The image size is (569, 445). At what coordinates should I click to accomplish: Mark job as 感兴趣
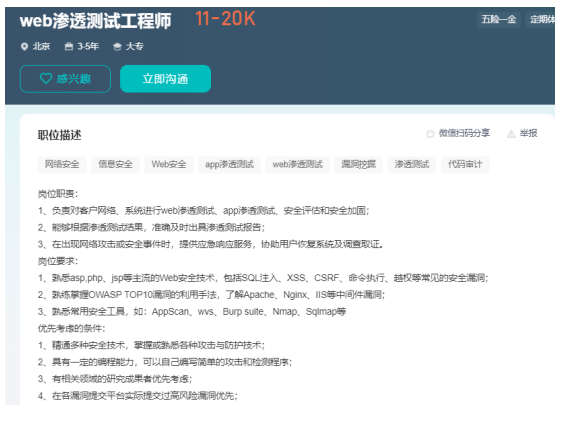65,79
